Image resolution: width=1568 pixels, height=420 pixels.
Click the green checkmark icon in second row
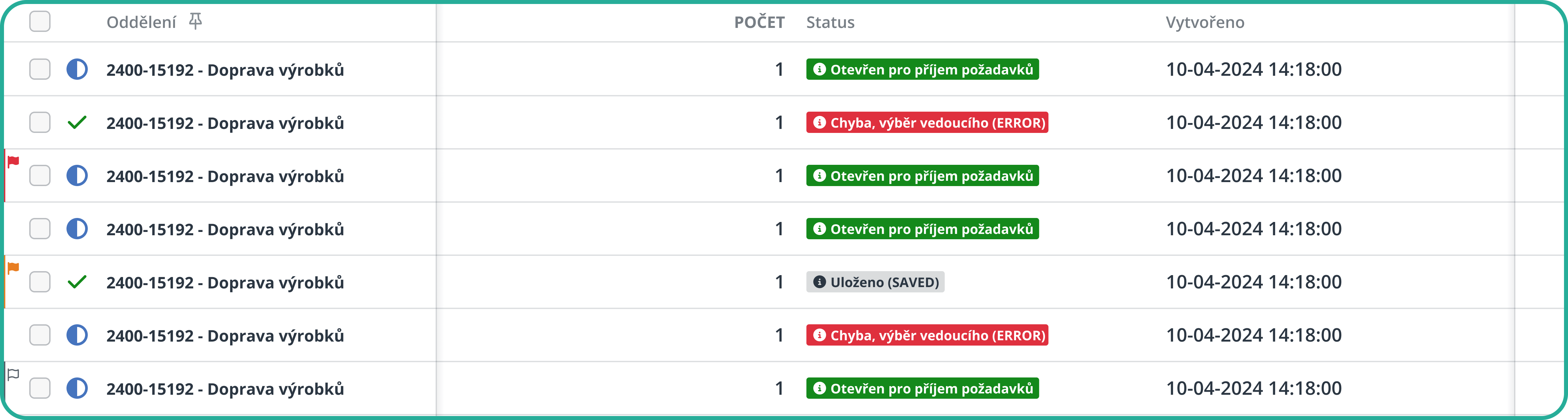tap(77, 122)
